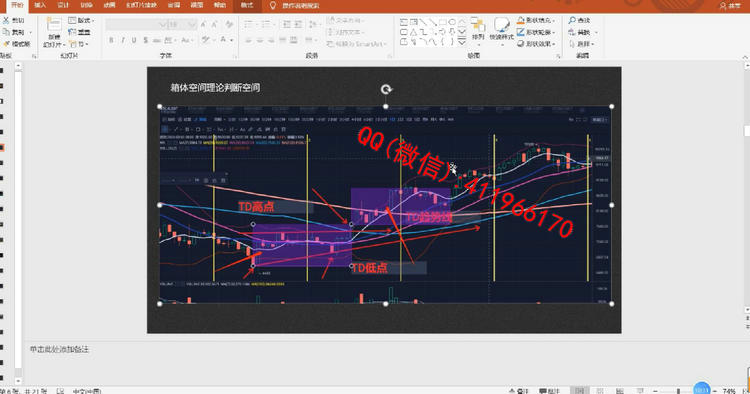The height and width of the screenshot is (394, 750).
Task: Select the straight line shape in gallery
Action: click(423, 22)
